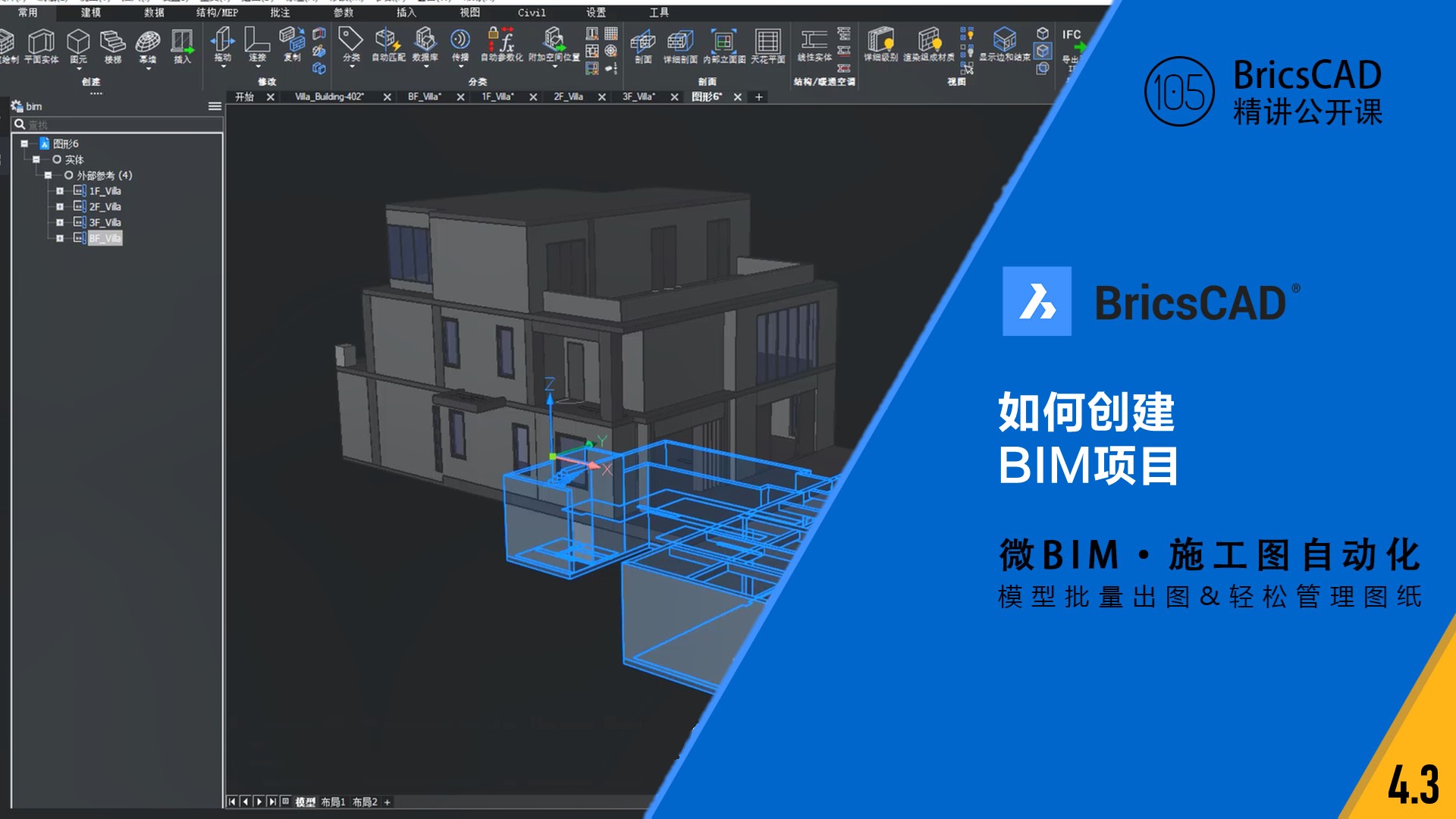Select the 平面实体 planar solid tool
The height and width of the screenshot is (819, 1456).
tap(42, 42)
